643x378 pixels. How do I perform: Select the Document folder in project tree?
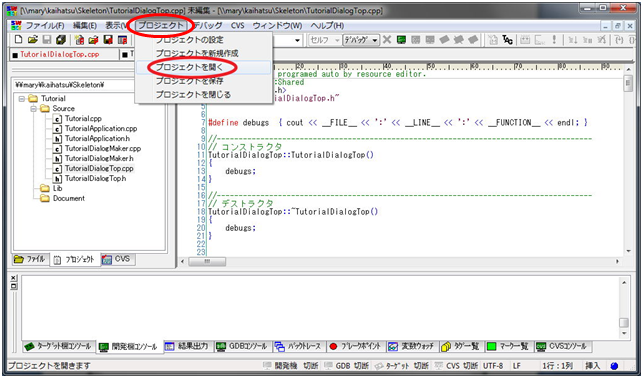(68, 198)
